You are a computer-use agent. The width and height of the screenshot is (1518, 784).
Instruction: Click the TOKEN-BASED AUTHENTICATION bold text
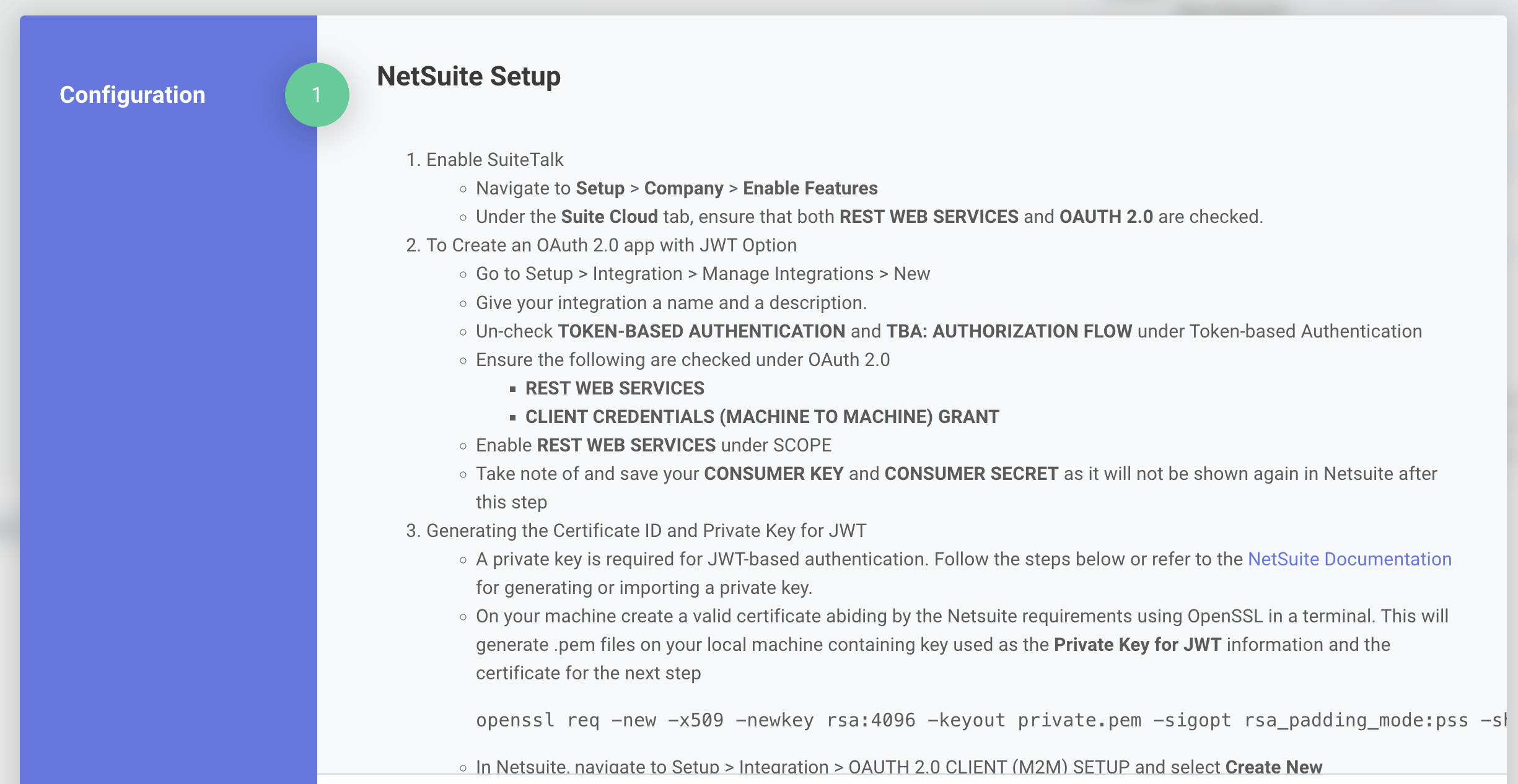click(x=700, y=331)
